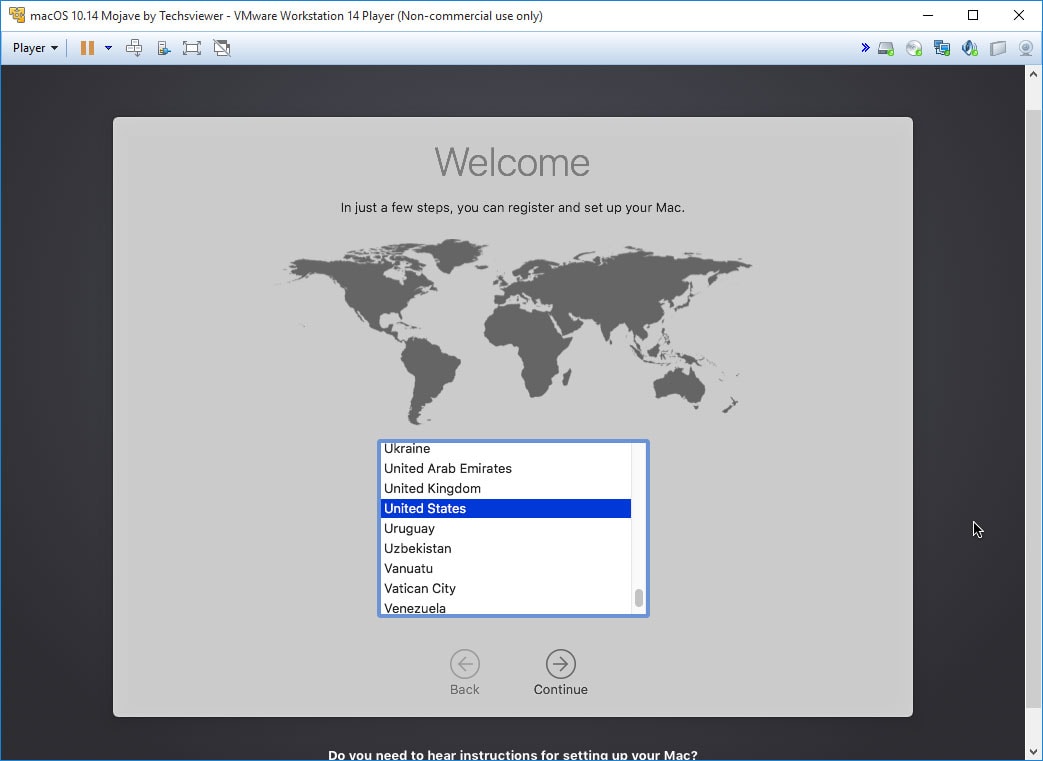Viewport: 1043px width, 761px height.
Task: Select United Kingdom in country list
Action: [432, 488]
